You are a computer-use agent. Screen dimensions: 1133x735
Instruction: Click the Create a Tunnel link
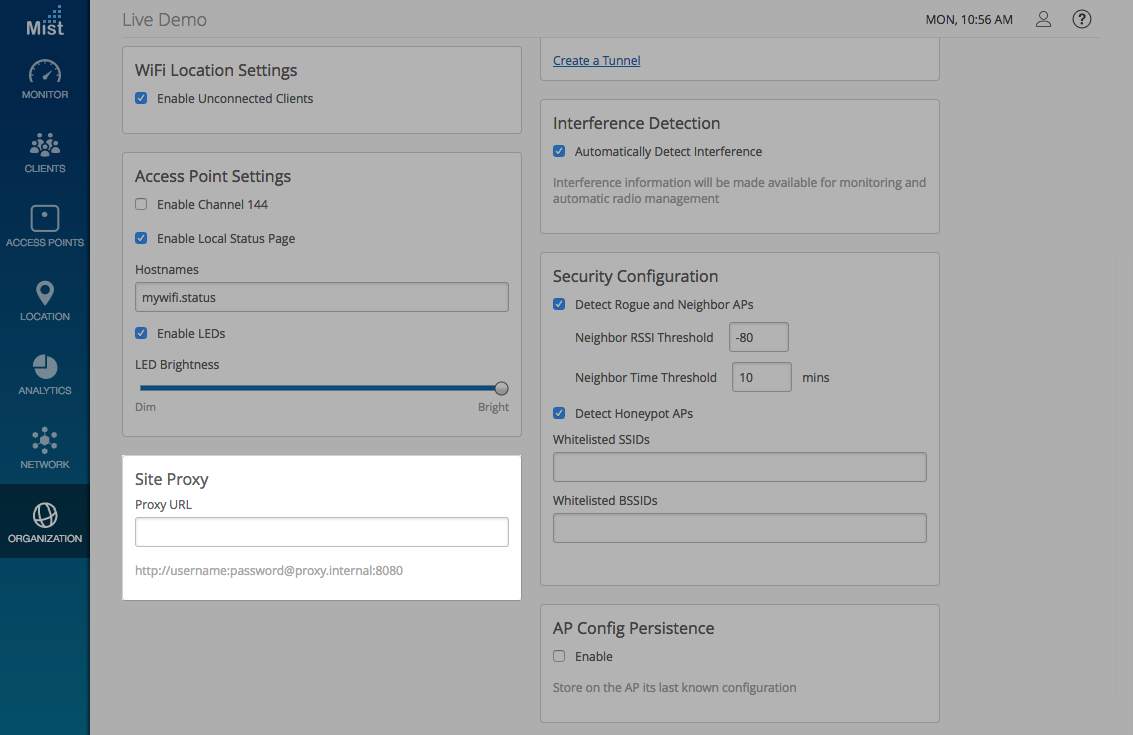tap(597, 60)
